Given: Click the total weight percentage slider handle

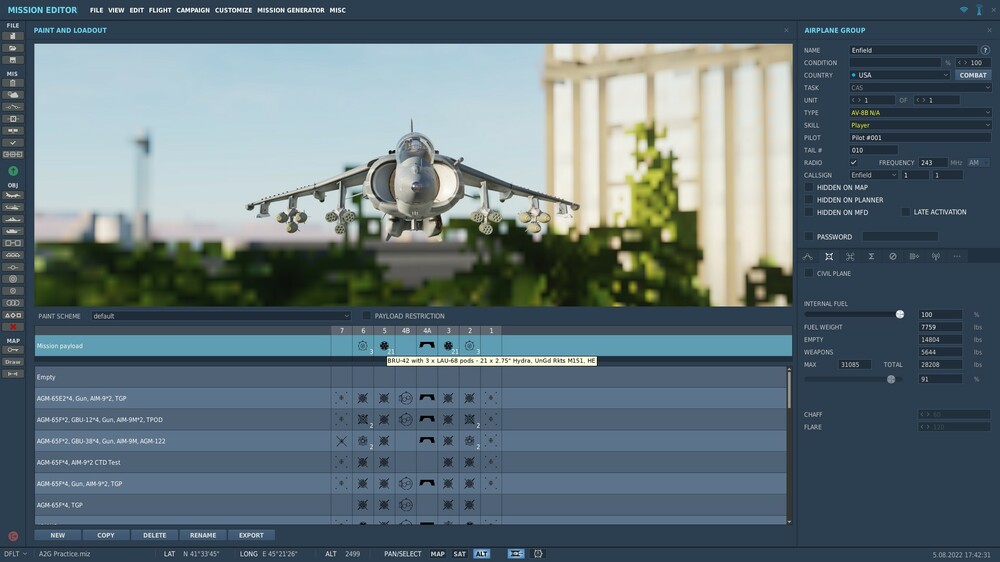Looking at the screenshot, I should (x=891, y=379).
